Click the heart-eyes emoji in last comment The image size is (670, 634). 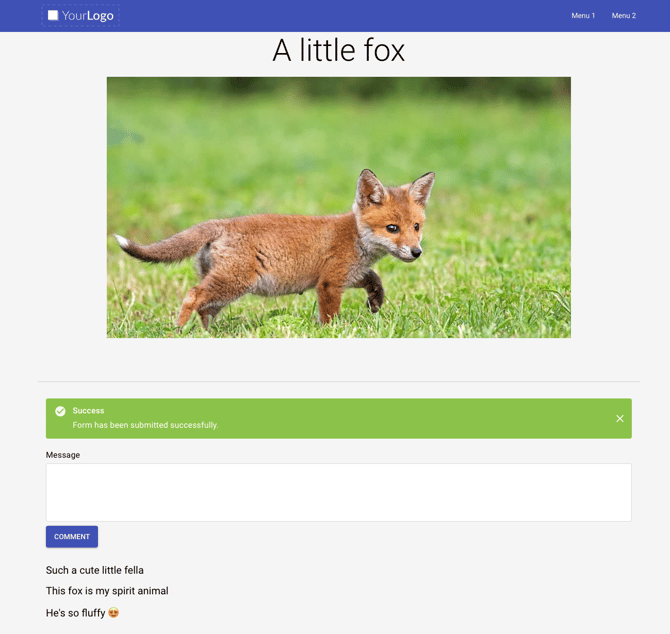(x=113, y=613)
